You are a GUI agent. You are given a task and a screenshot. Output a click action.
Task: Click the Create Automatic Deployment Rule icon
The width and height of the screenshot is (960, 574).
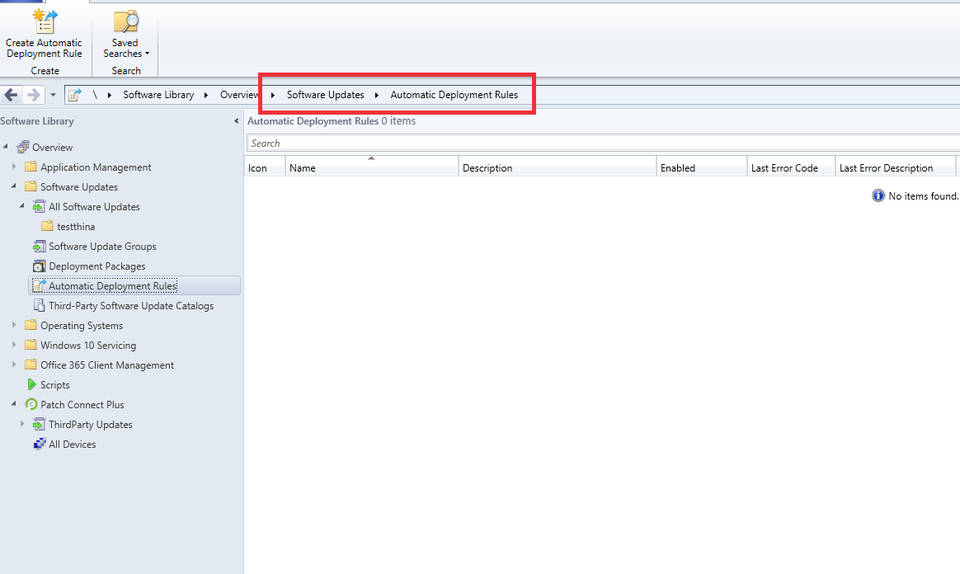point(44,22)
